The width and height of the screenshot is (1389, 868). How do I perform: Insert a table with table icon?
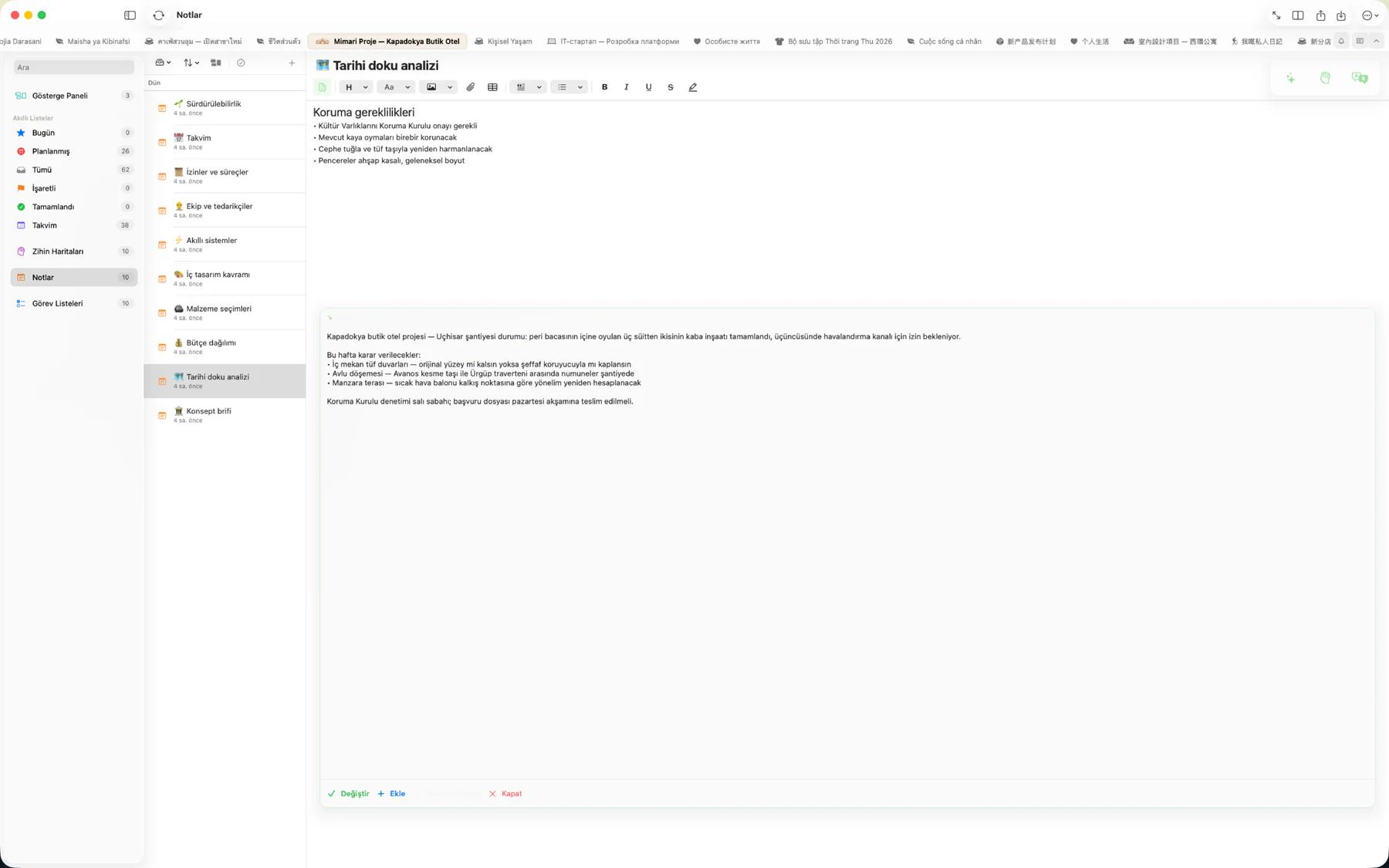(x=492, y=87)
